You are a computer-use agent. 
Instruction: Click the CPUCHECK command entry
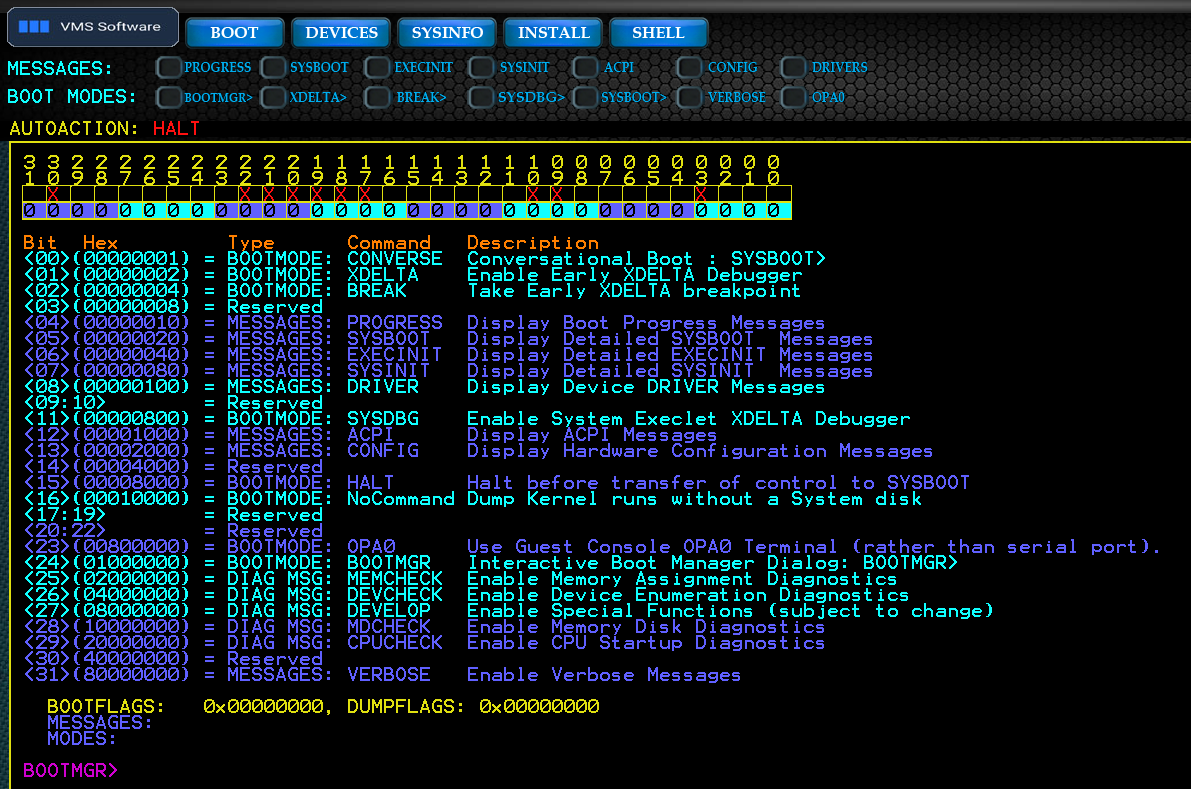click(x=394, y=642)
